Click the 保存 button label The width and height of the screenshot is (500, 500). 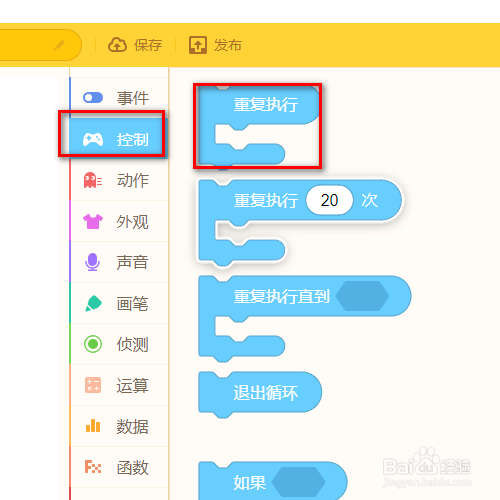click(x=148, y=45)
